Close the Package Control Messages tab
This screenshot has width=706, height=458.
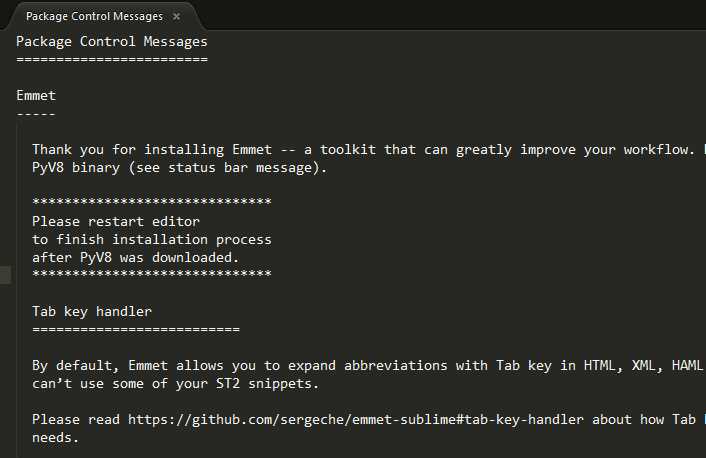coord(177,17)
